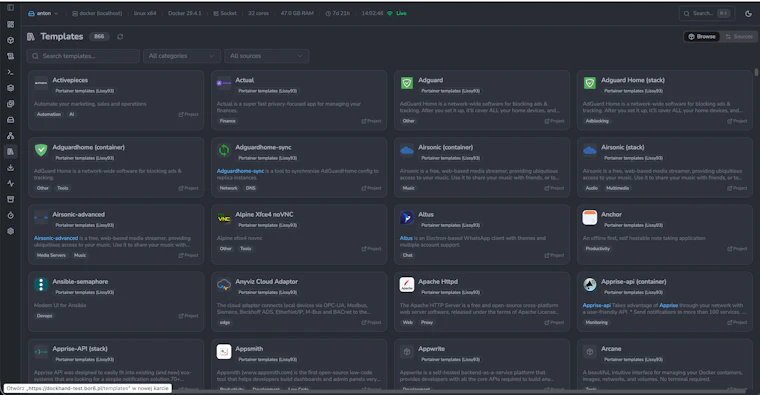Click the Monitoring tag on Apprise-api (container)
760x395 pixels.
(596, 322)
